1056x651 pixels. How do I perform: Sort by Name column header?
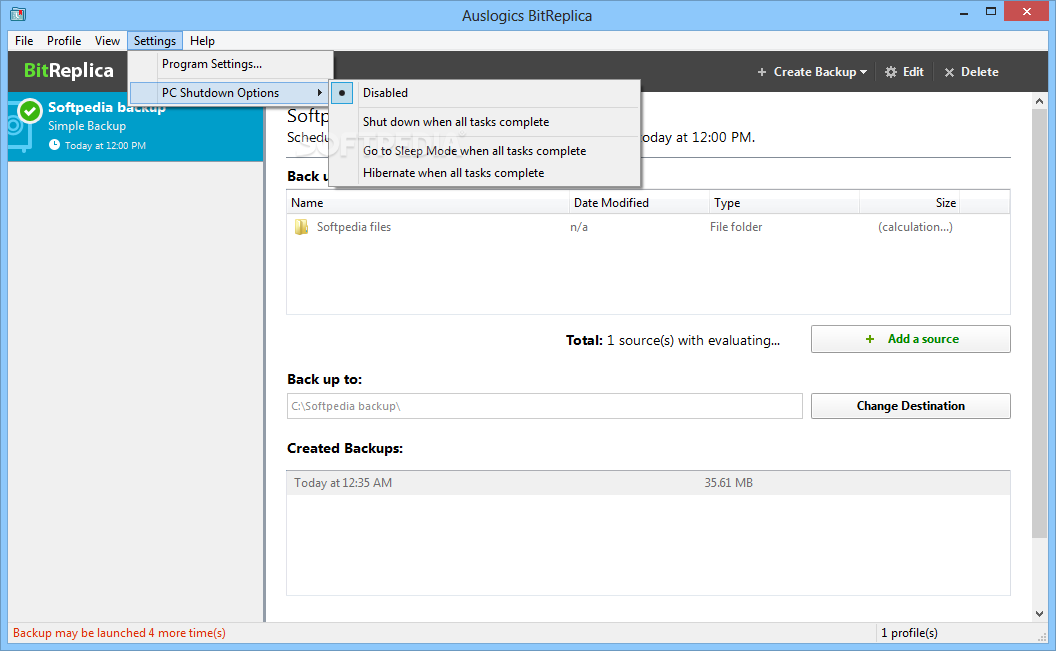click(428, 203)
